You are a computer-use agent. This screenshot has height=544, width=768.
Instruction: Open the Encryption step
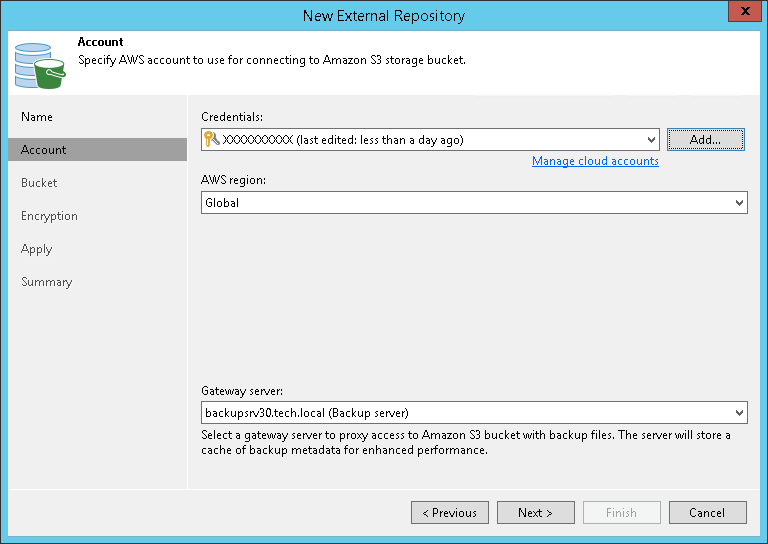[49, 216]
